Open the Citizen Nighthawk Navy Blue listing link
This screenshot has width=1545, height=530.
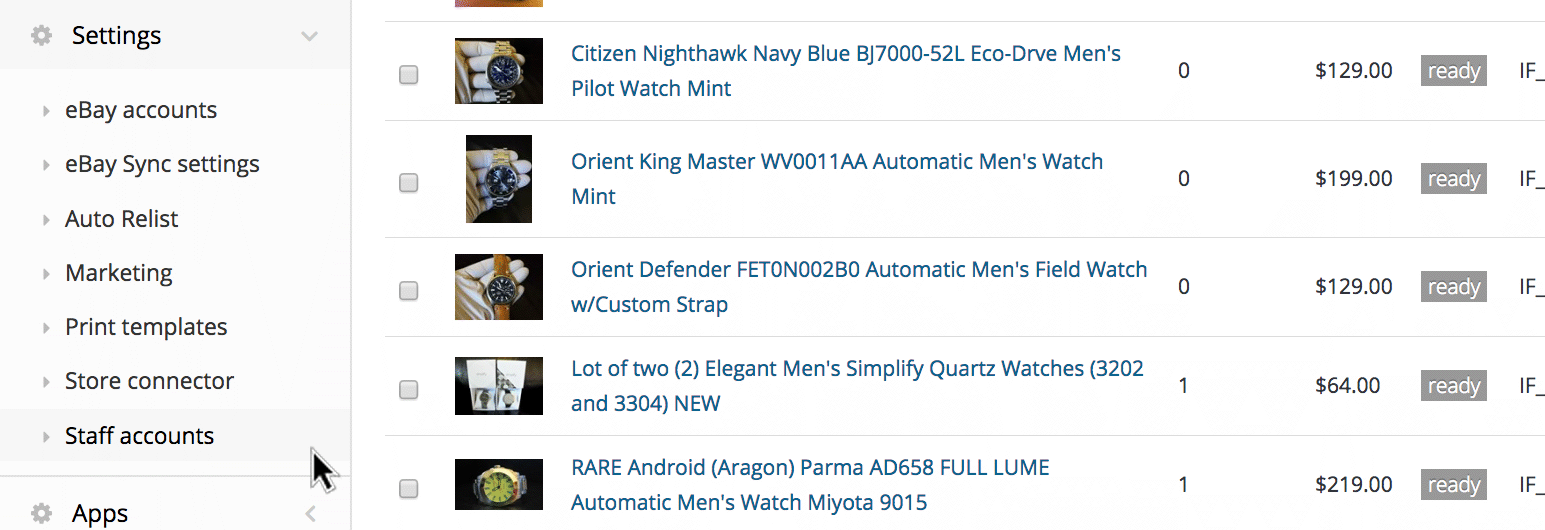coord(846,71)
